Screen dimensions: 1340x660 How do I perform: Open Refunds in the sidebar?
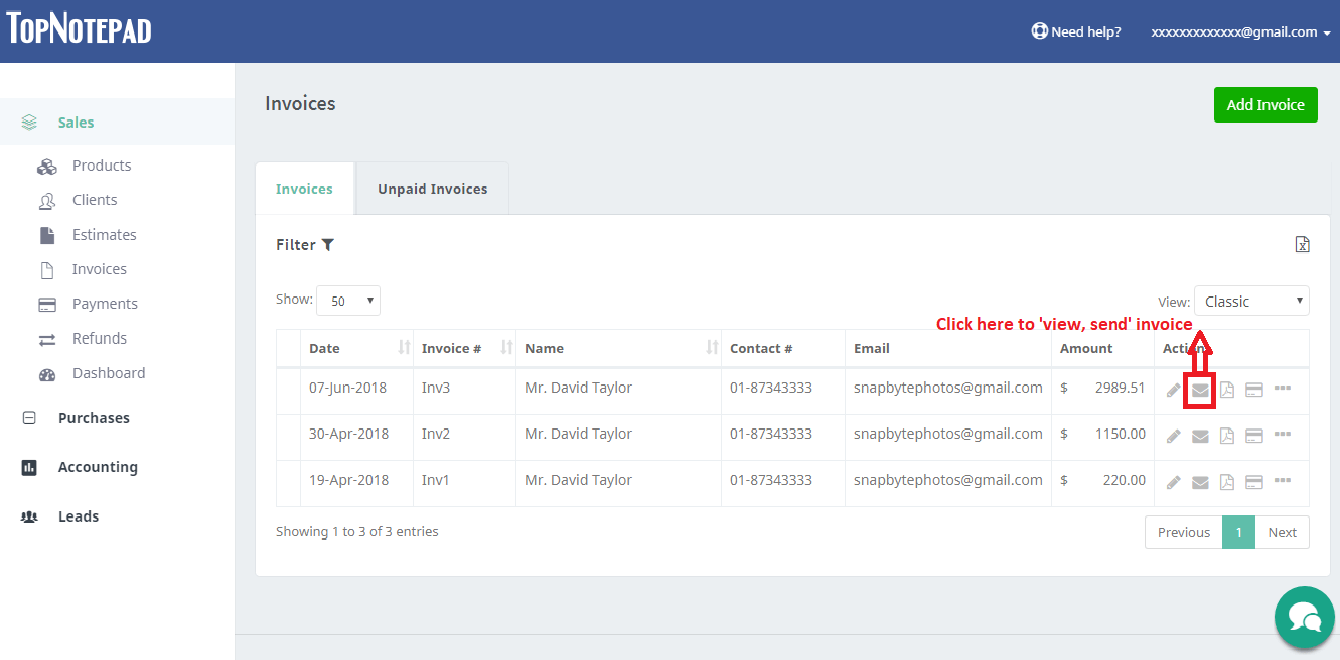(x=99, y=338)
